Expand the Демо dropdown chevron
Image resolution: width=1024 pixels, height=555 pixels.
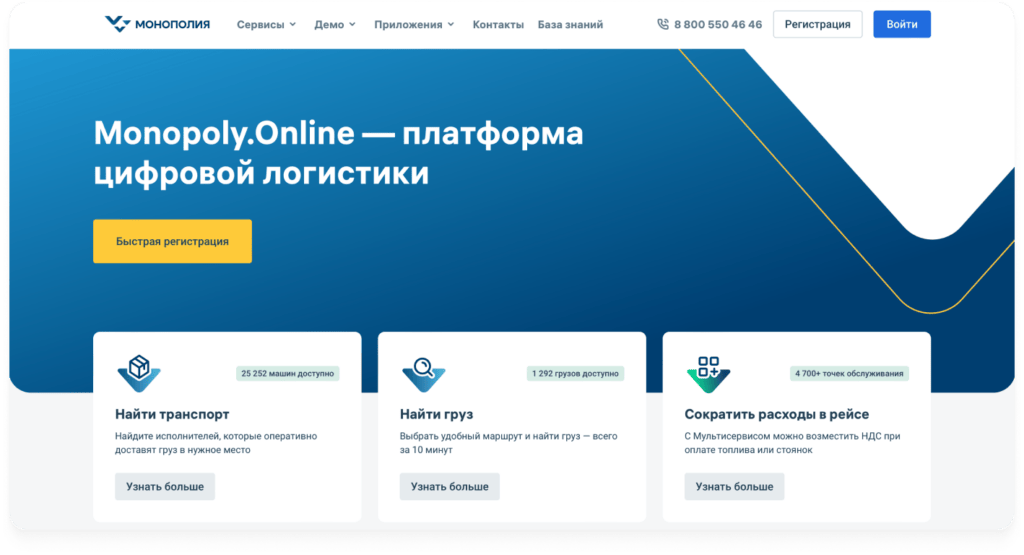pyautogui.click(x=352, y=24)
